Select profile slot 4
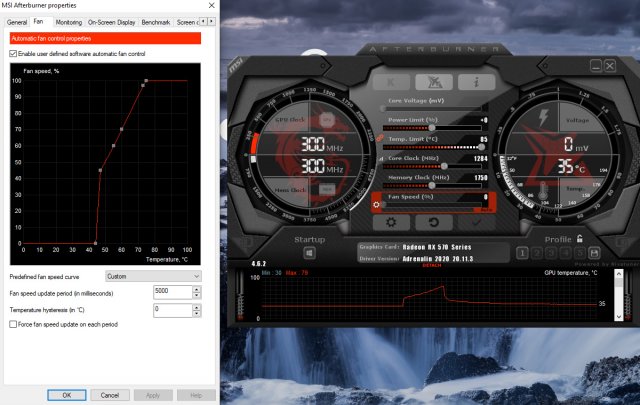The image size is (640, 405). point(565,253)
